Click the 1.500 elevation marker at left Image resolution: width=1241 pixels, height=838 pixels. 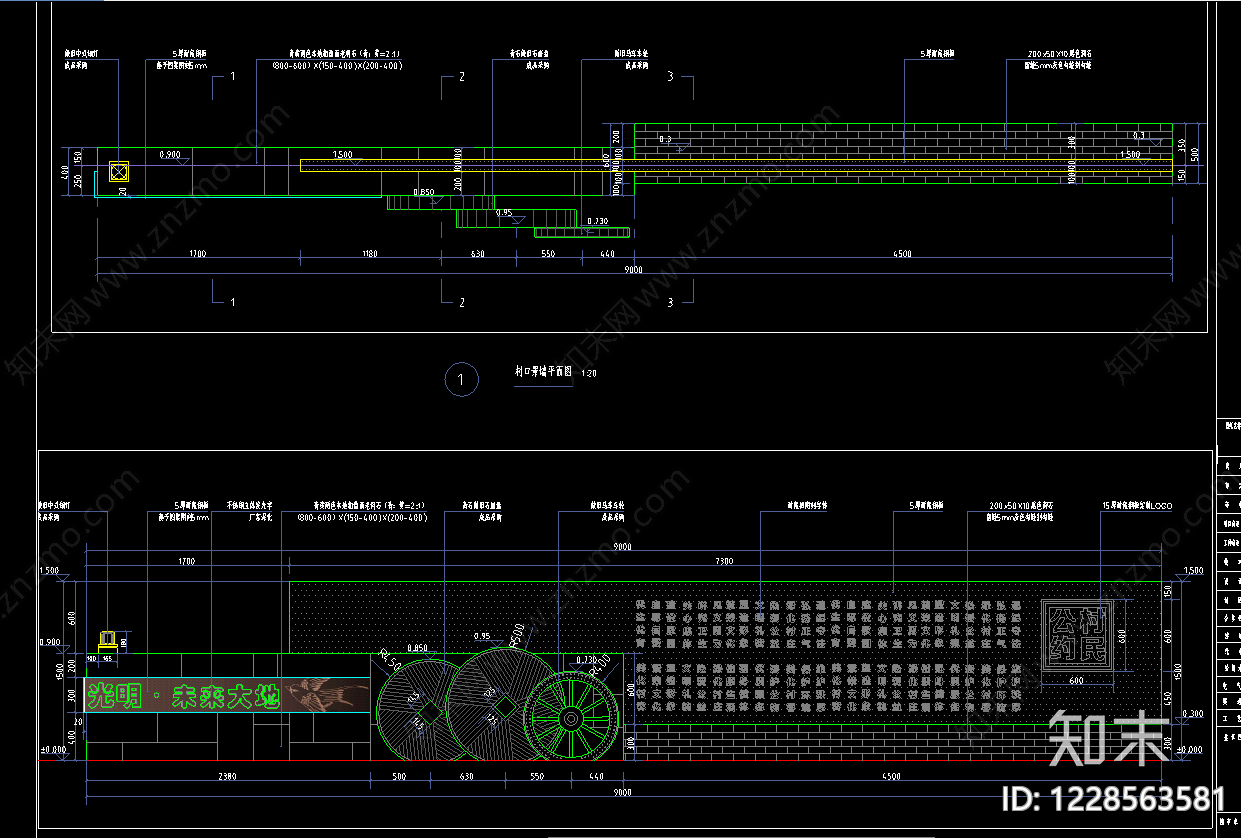(50, 572)
